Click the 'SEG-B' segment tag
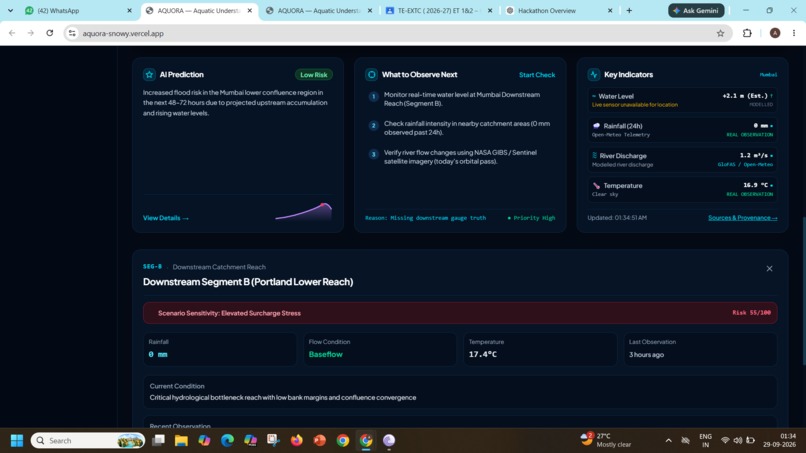 tap(152, 266)
